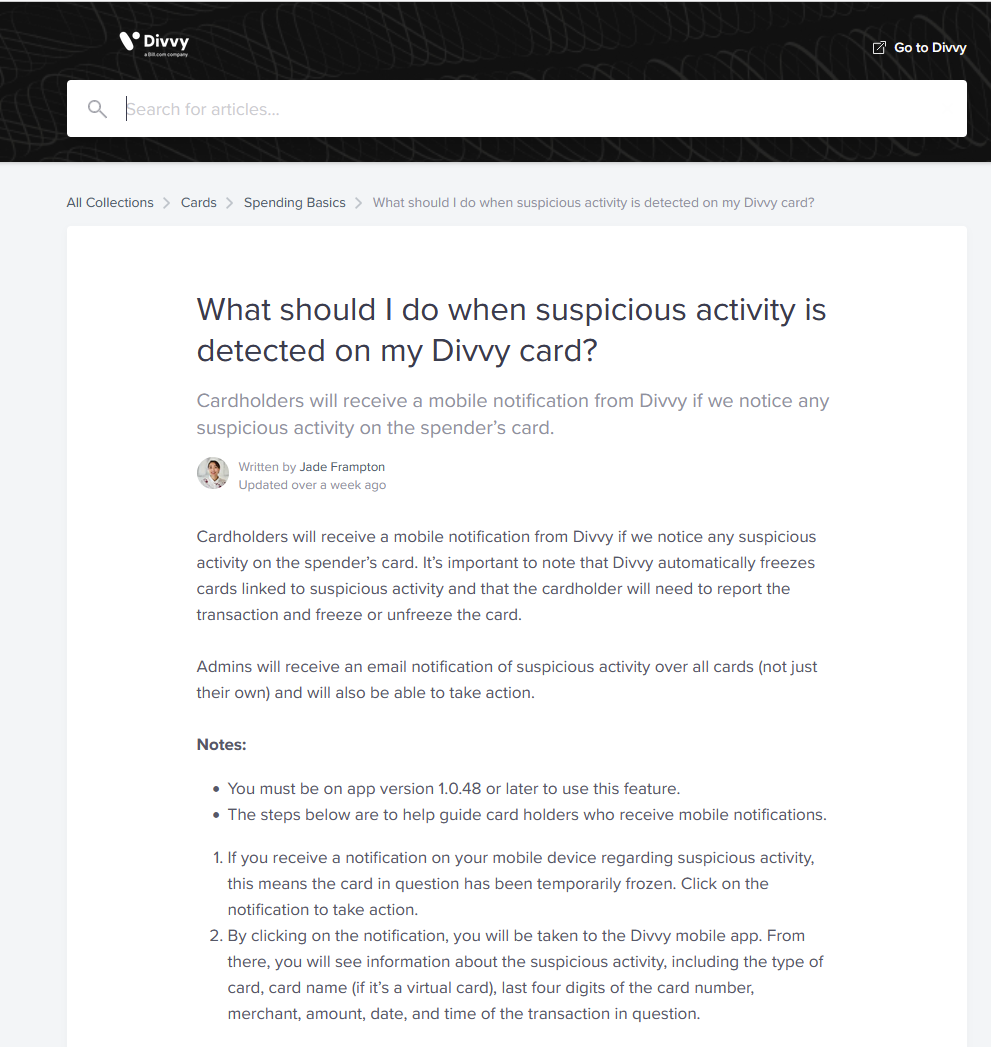Image resolution: width=991 pixels, height=1047 pixels.
Task: Go to All Collections breadcrumb
Action: tap(110, 203)
